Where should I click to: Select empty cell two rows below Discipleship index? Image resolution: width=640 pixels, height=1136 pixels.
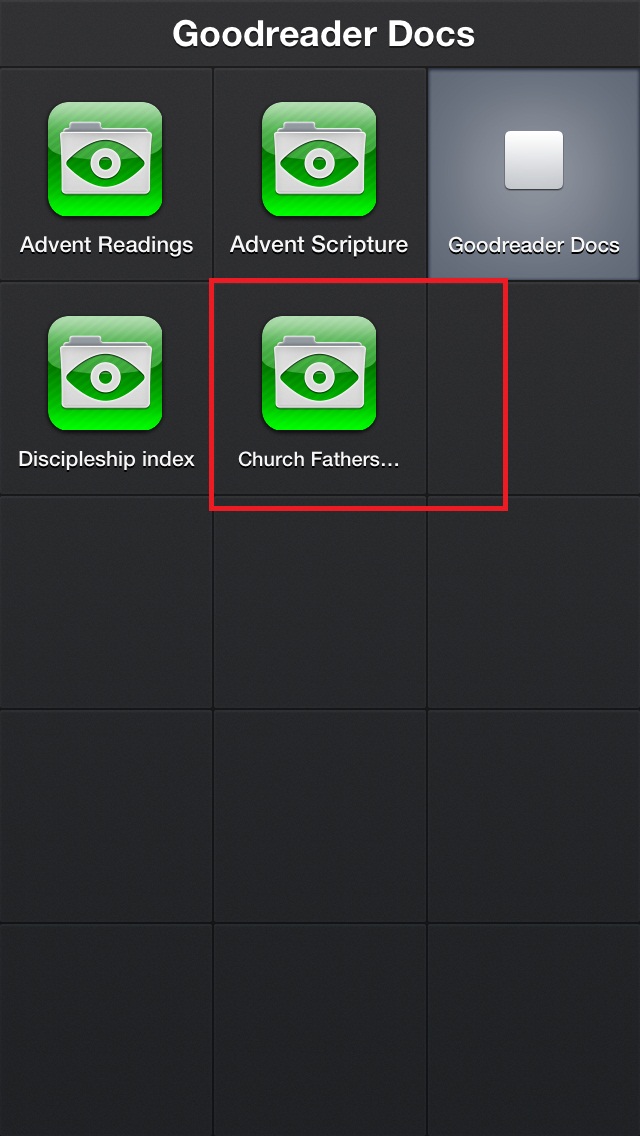(x=106, y=816)
